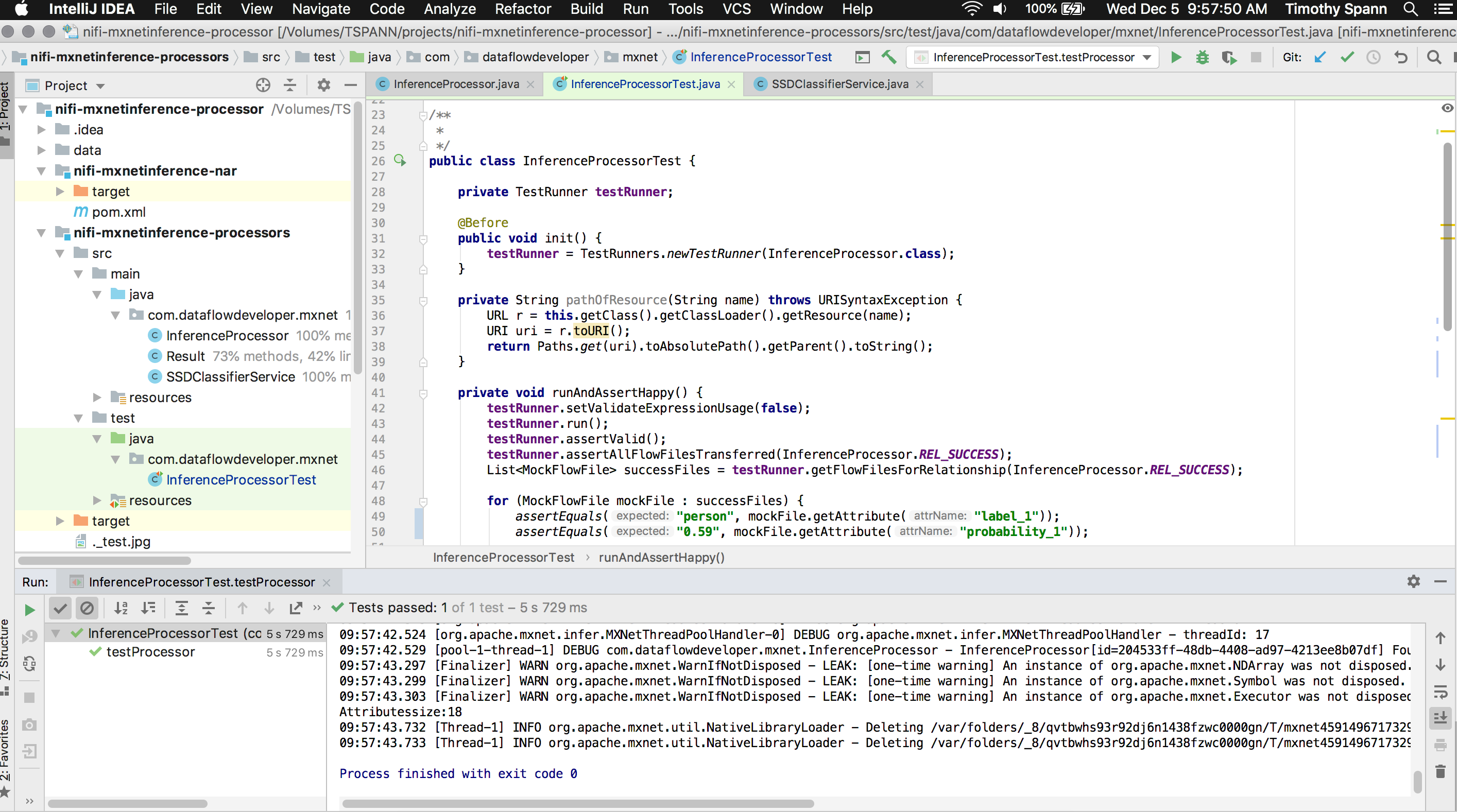1457x812 pixels.
Task: Open the Refactor menu
Action: pos(523,9)
